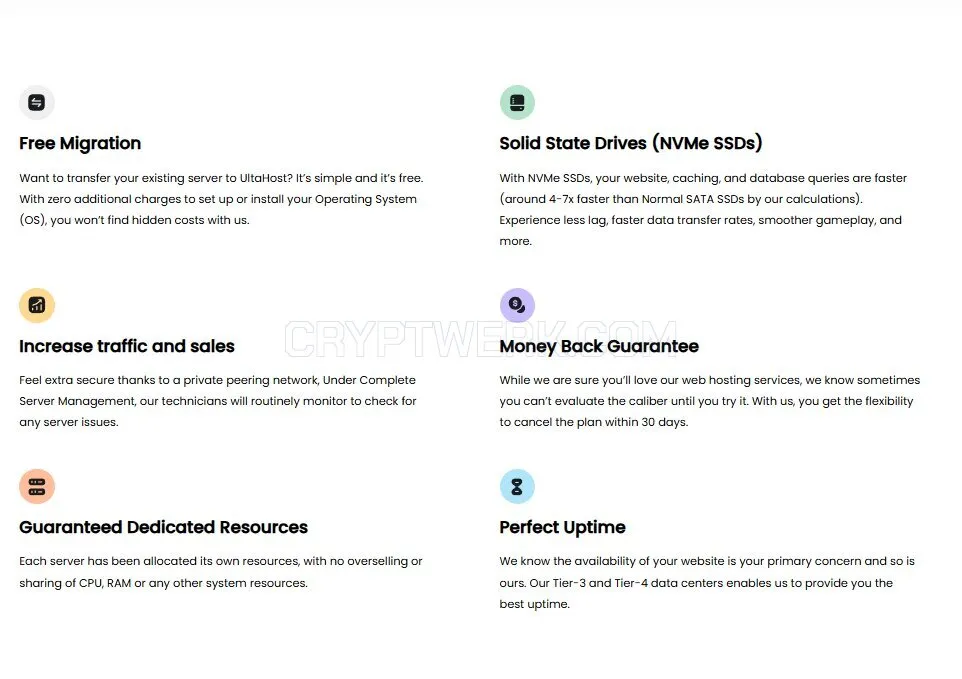The height and width of the screenshot is (679, 962).
Task: Open the Guaranteed Dedicated Resources heading
Action: click(x=163, y=527)
